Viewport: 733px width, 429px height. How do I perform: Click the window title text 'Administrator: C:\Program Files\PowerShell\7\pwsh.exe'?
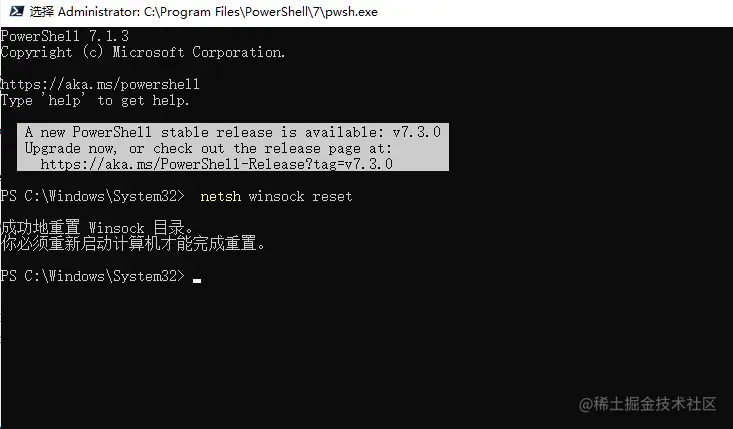coord(217,12)
